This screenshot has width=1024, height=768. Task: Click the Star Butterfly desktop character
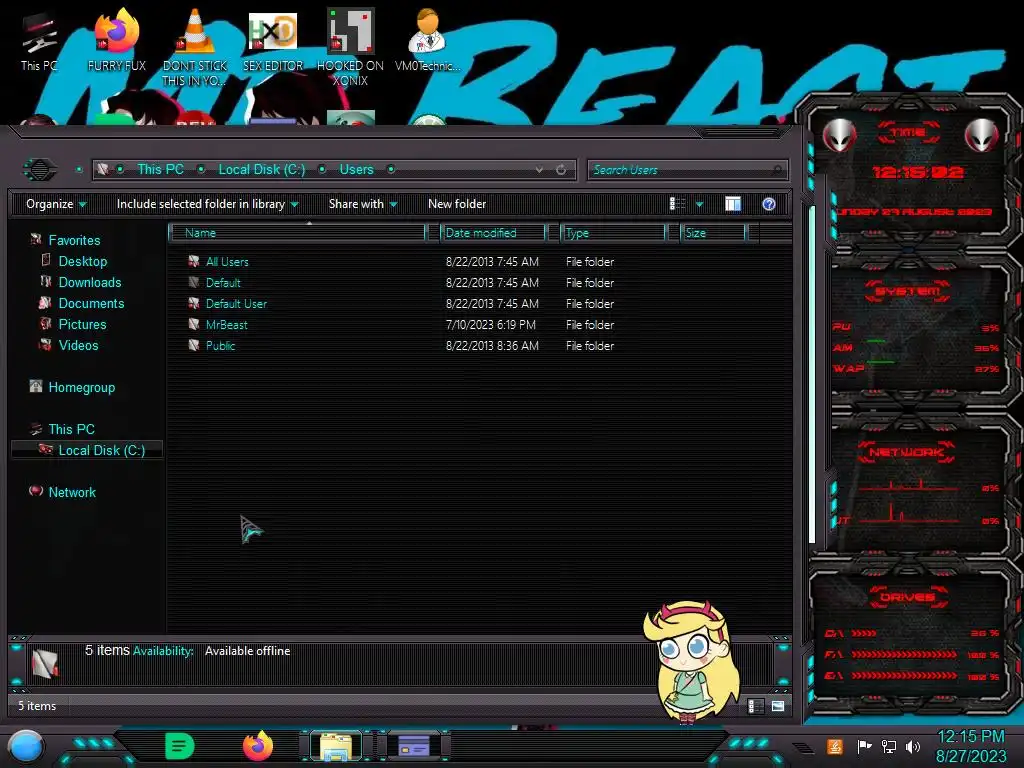point(692,662)
